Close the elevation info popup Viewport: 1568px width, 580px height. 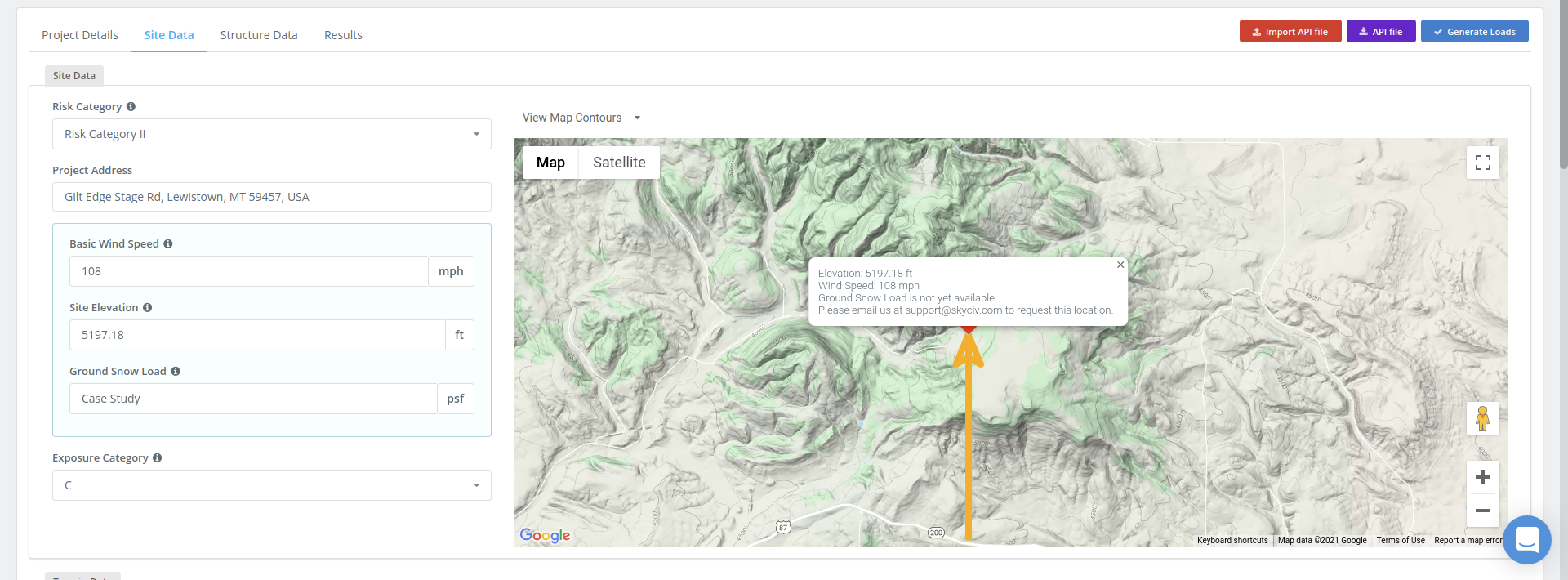[x=1120, y=265]
